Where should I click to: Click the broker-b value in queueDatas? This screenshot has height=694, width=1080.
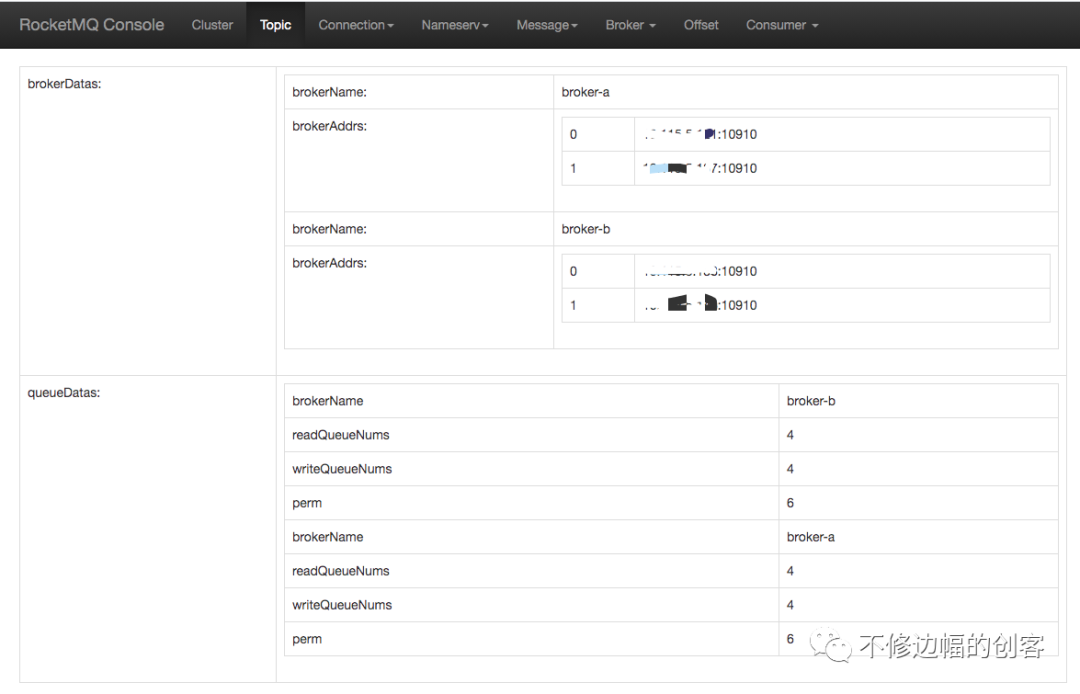[x=811, y=401]
